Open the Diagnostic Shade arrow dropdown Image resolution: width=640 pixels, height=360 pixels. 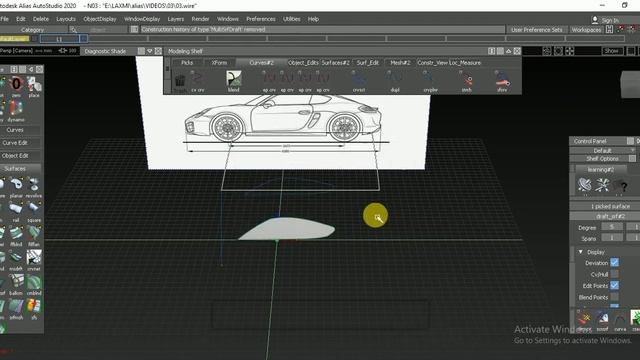point(150,51)
